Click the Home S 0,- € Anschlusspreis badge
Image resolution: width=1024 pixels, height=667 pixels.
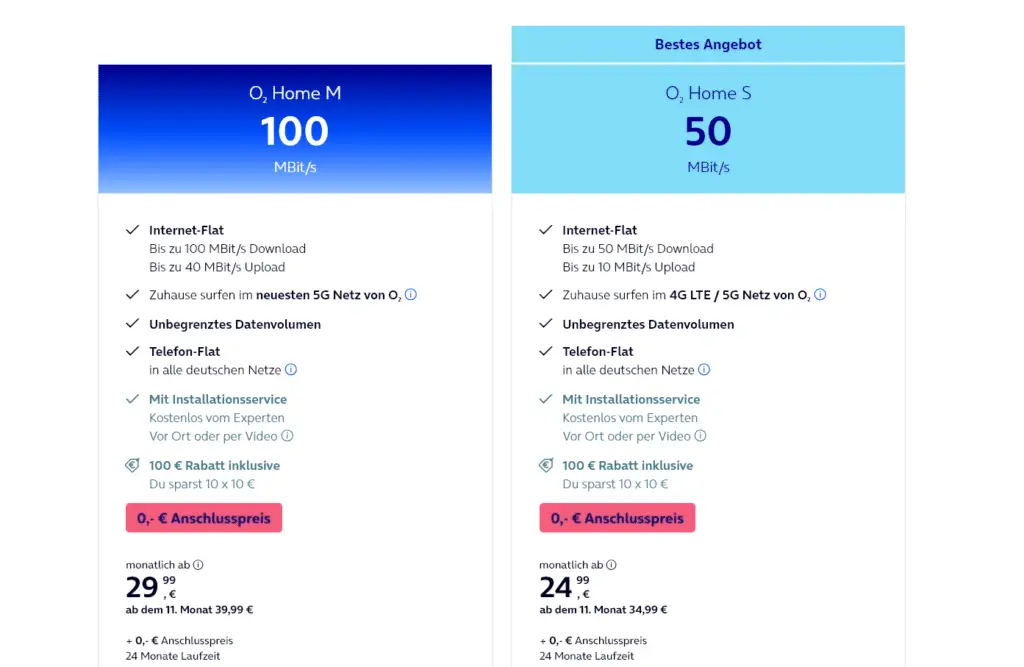(617, 517)
